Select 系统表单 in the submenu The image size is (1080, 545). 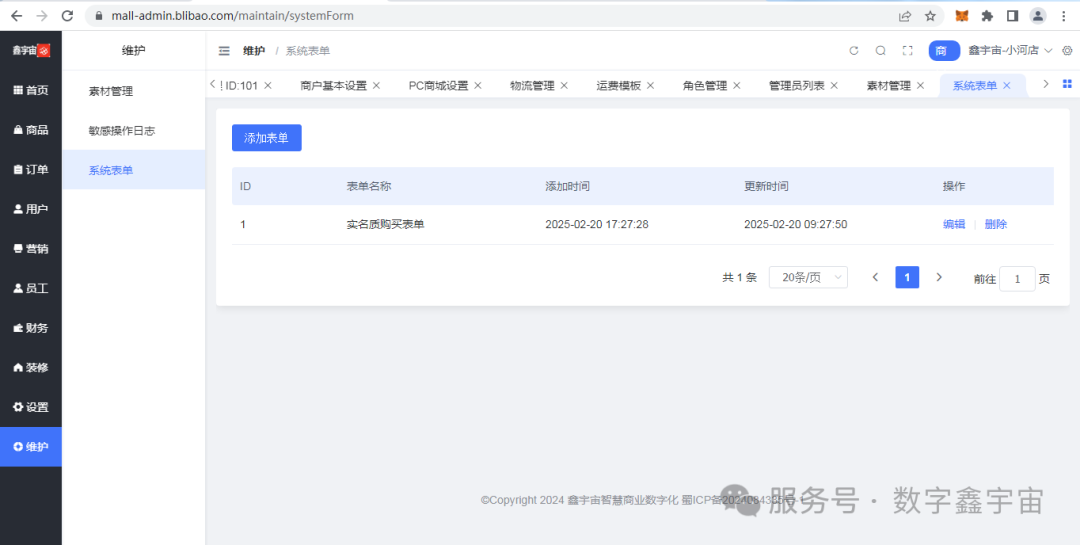click(x=134, y=169)
